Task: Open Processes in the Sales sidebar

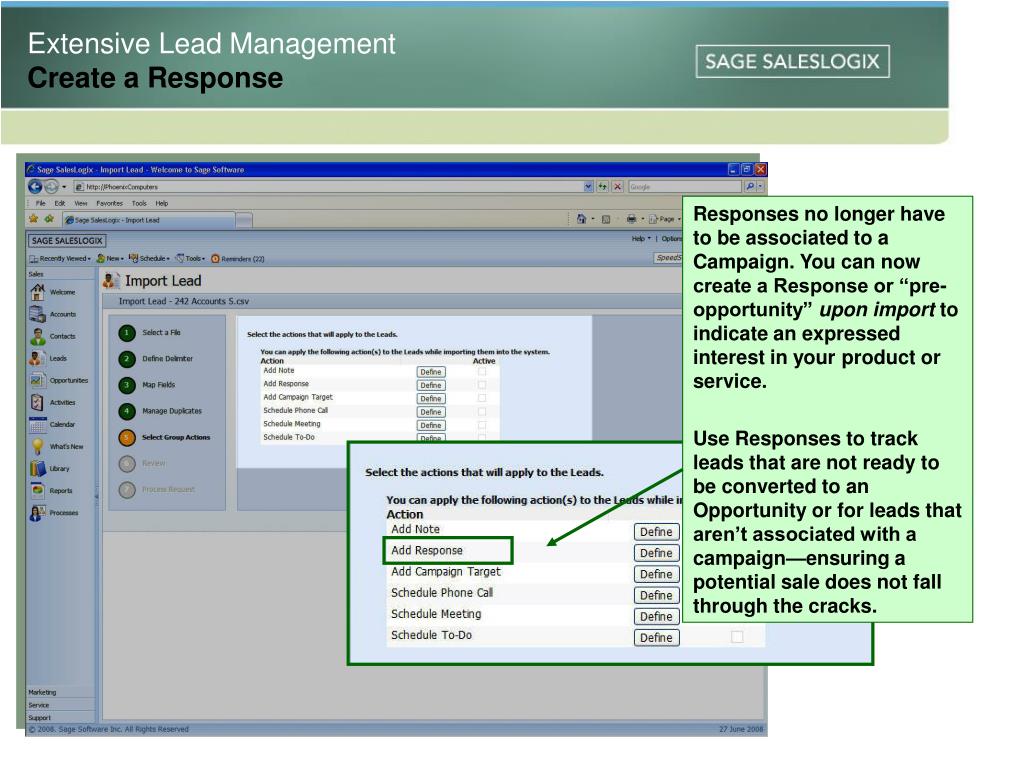Action: tap(54, 513)
